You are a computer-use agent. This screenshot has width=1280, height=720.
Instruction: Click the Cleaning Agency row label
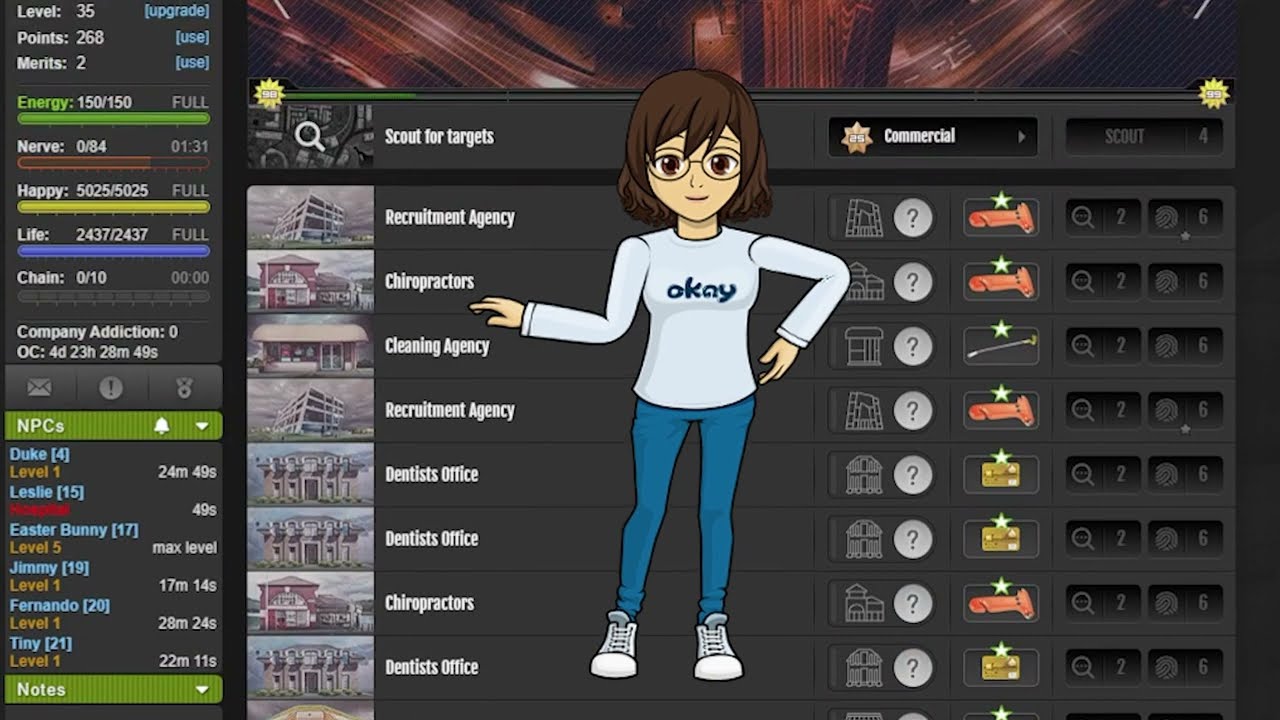[437, 346]
